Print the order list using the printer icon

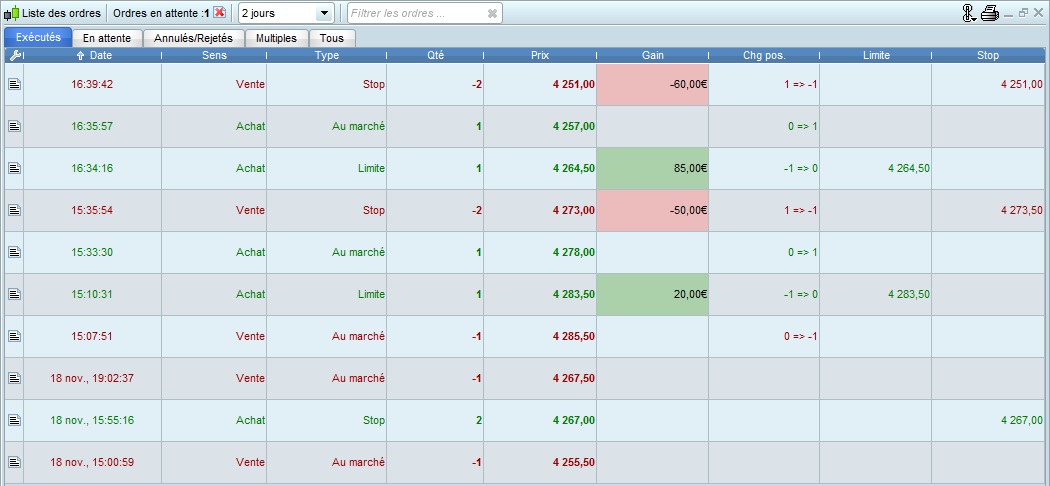tap(989, 13)
